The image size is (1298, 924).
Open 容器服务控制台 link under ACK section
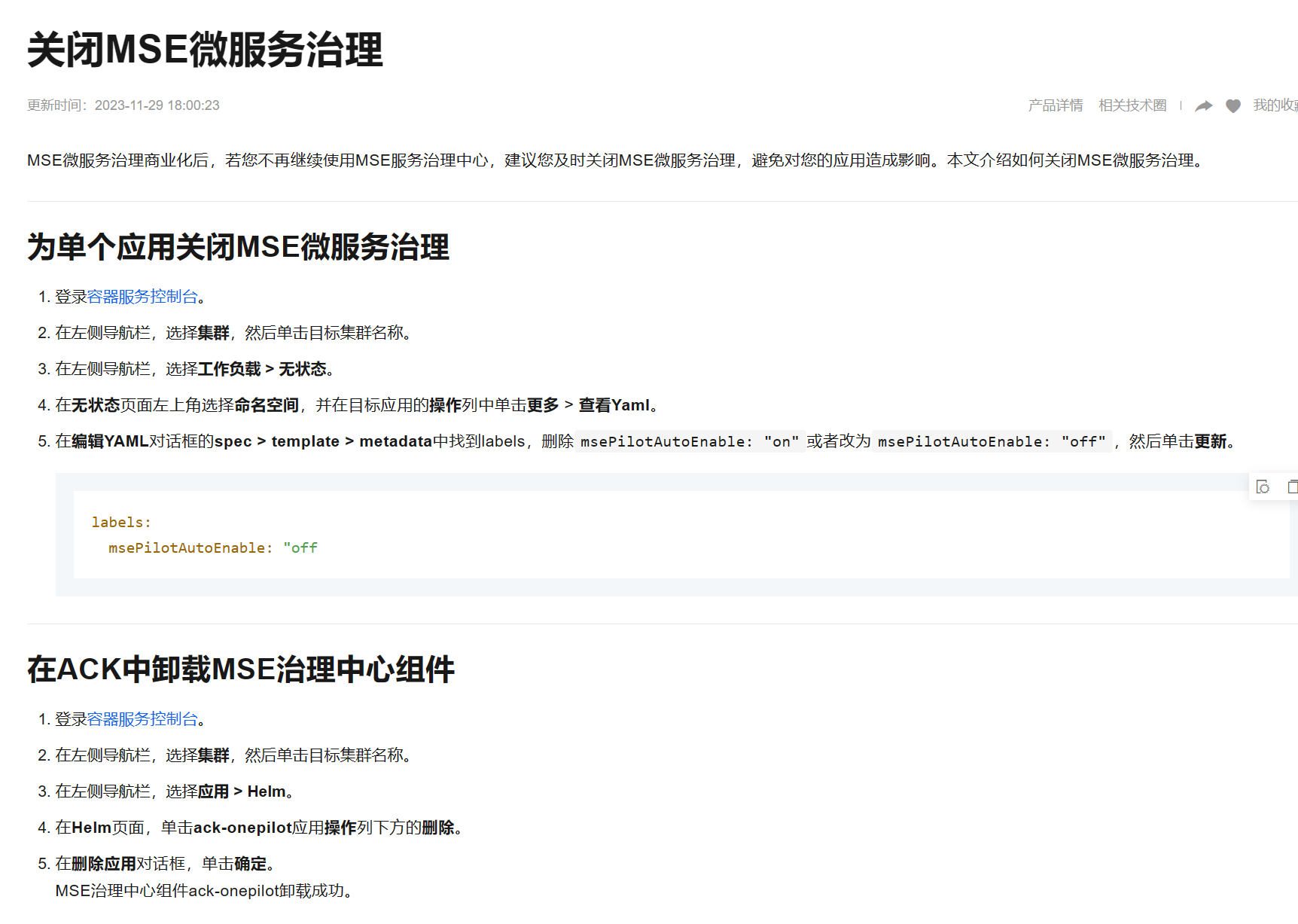(x=142, y=719)
